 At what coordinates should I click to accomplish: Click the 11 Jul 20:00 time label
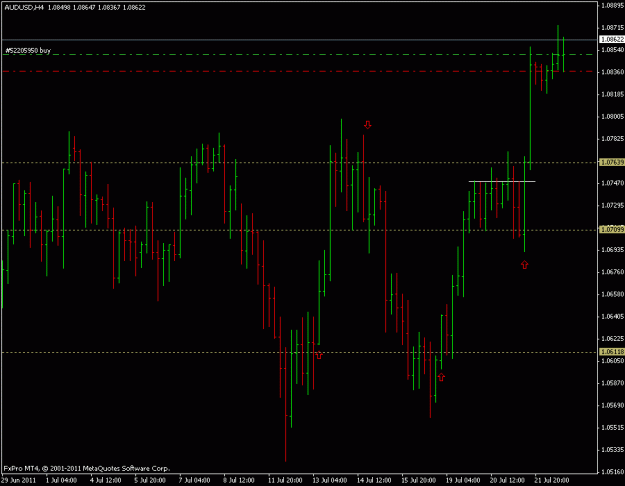pos(285,480)
